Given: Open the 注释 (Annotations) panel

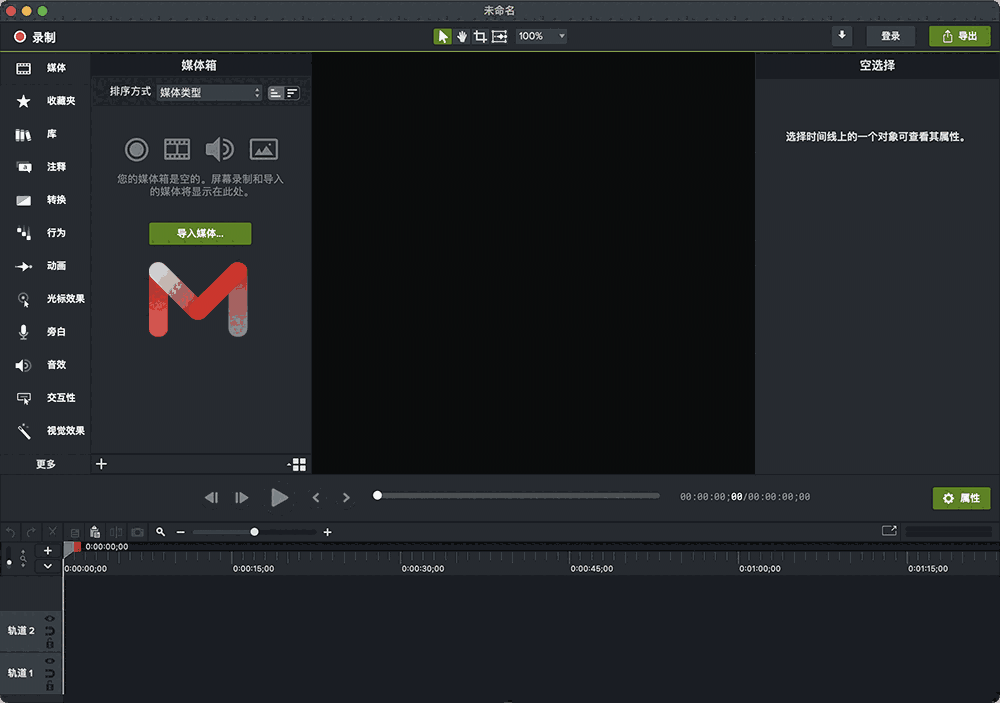Looking at the screenshot, I should coord(45,167).
